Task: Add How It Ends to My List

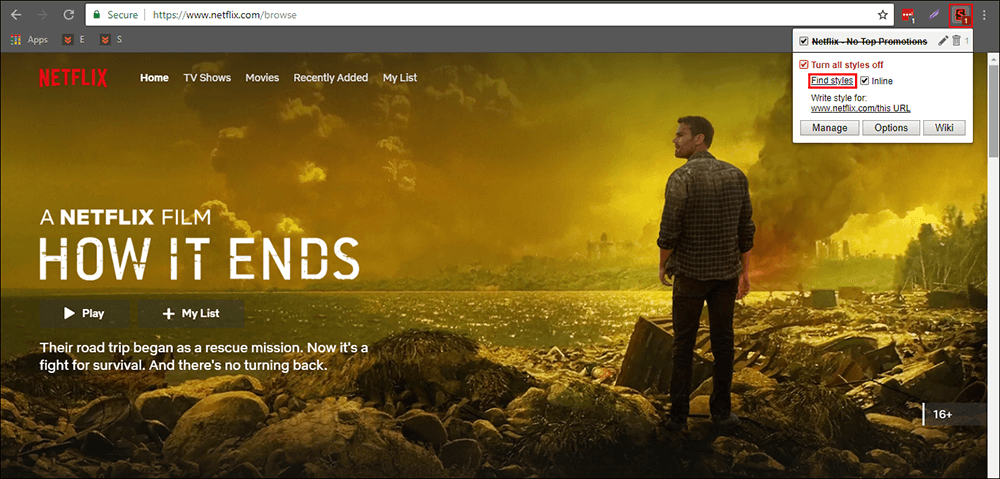Action: (191, 314)
